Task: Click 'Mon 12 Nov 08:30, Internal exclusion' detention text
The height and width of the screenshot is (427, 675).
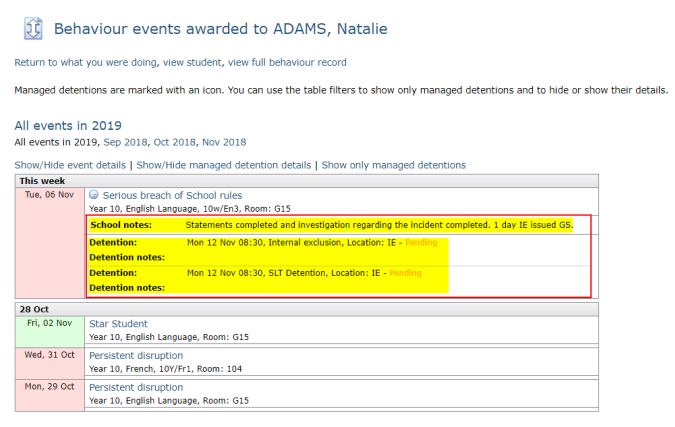Action: (x=265, y=243)
